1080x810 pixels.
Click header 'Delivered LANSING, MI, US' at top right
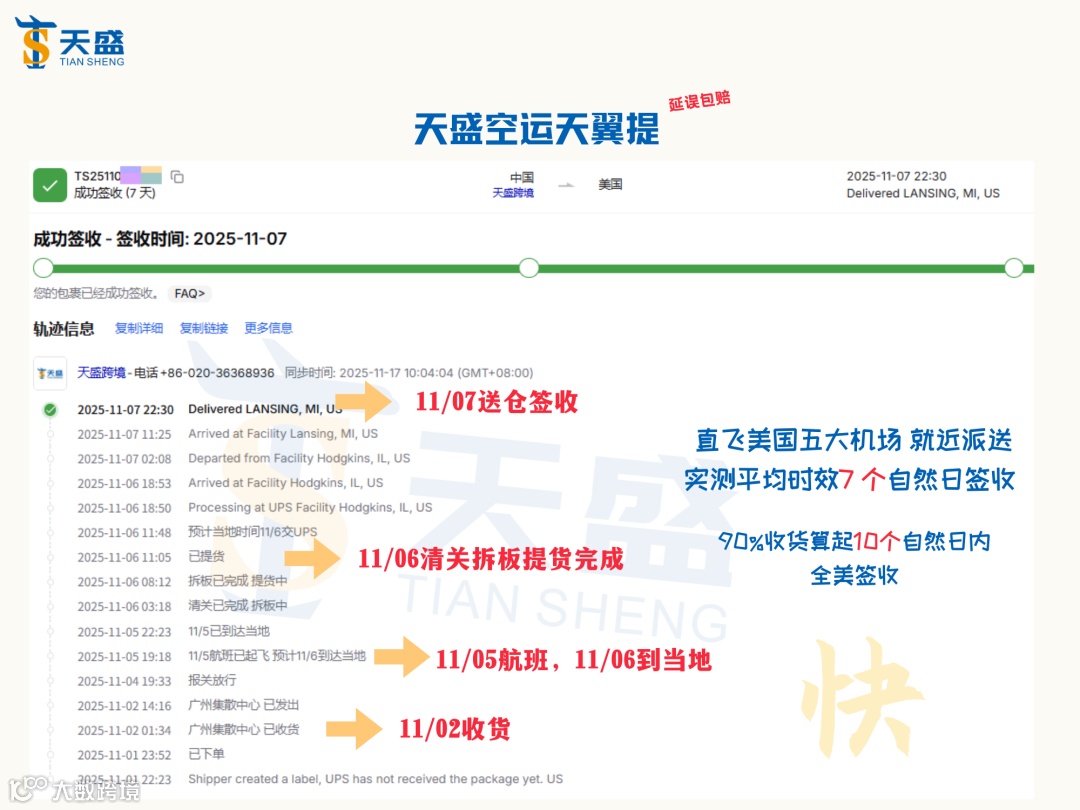[x=923, y=194]
